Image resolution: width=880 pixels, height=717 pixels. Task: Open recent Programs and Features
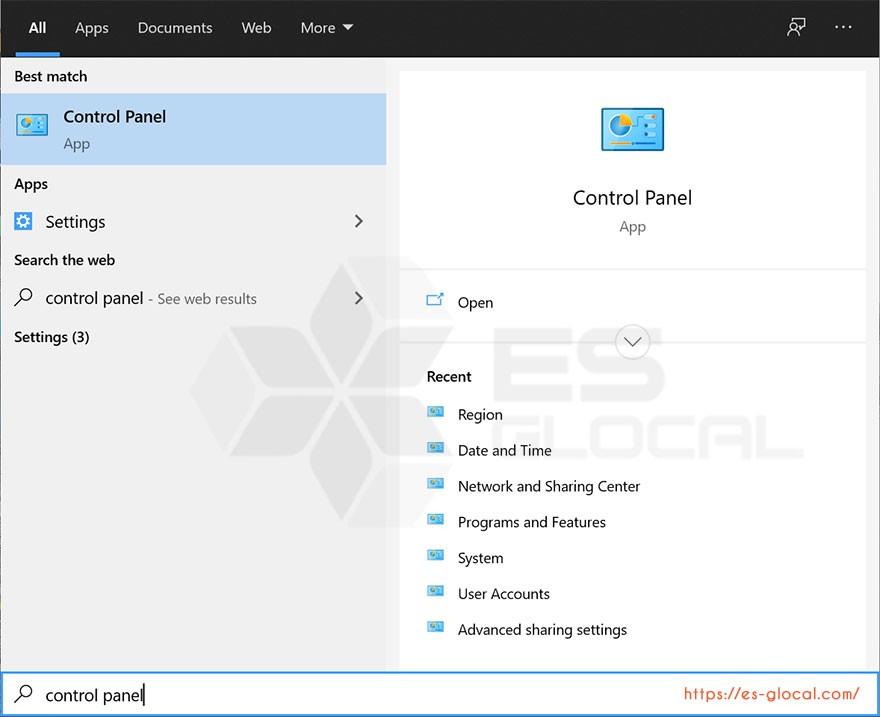(531, 522)
